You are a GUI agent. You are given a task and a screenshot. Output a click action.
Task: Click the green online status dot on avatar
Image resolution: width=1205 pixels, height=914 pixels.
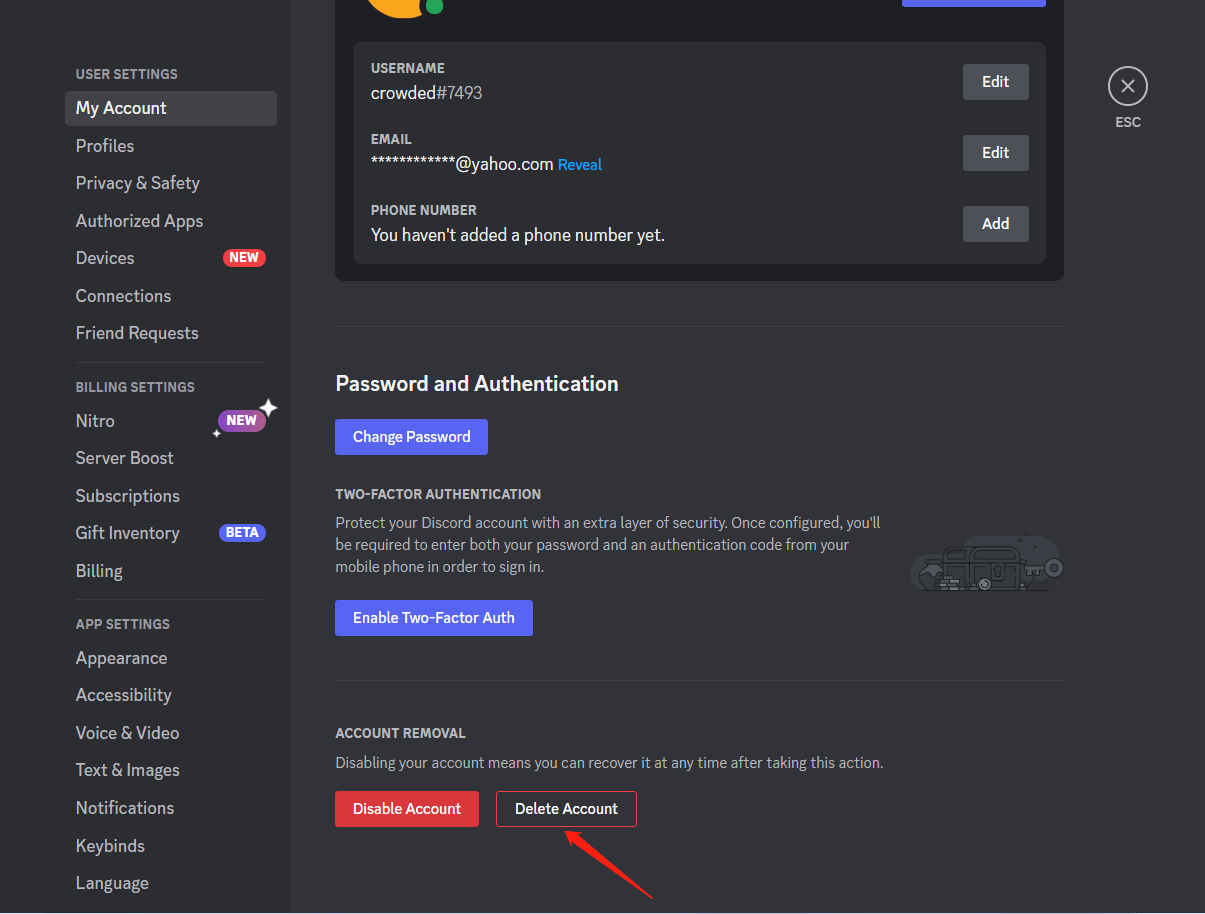[x=434, y=6]
